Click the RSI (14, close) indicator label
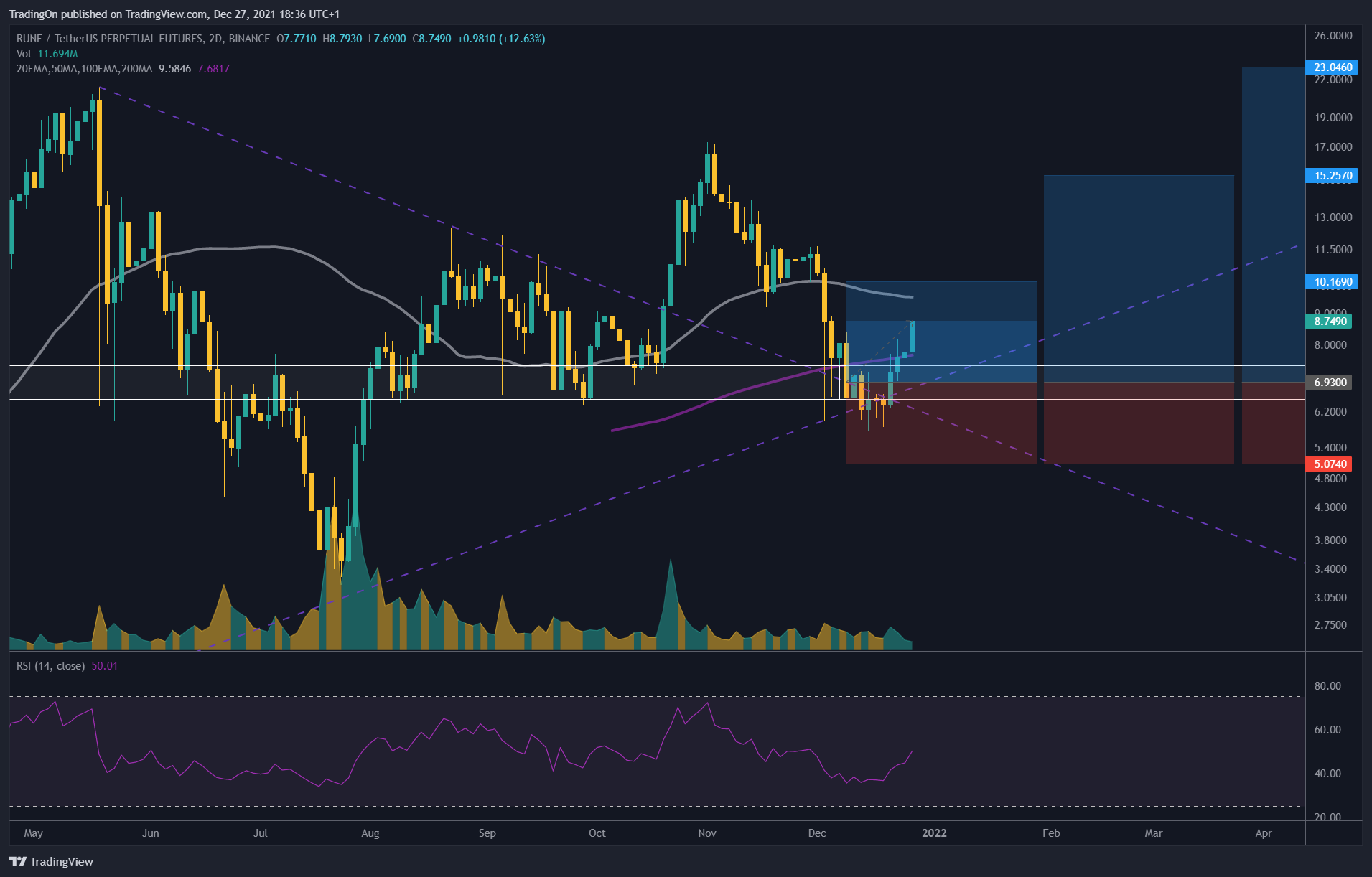 pos(50,666)
